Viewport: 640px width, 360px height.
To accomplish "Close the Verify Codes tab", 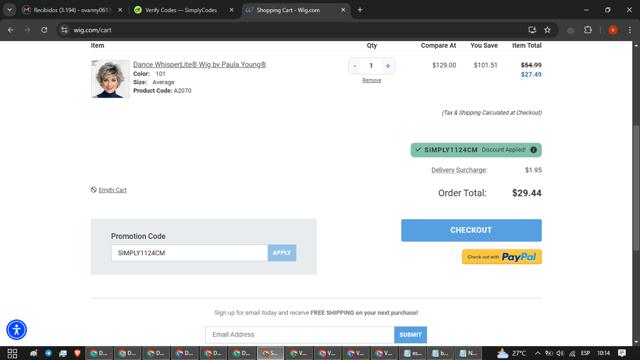I will (x=231, y=10).
